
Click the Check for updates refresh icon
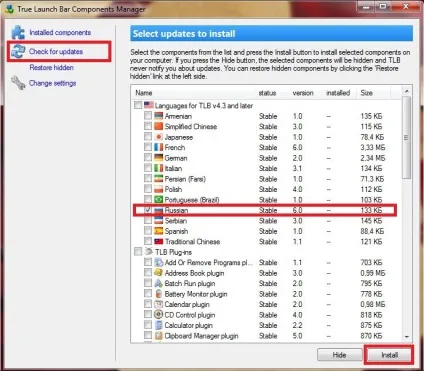(x=18, y=51)
